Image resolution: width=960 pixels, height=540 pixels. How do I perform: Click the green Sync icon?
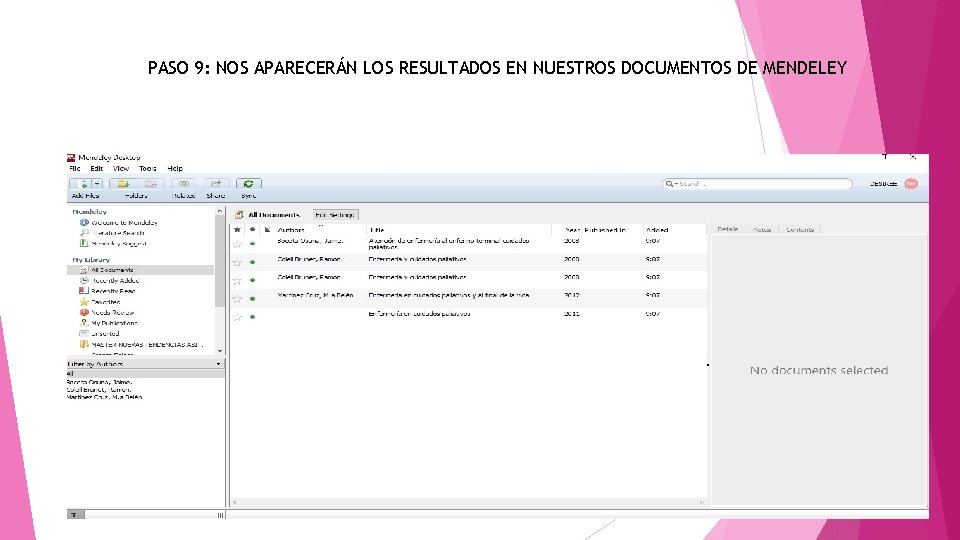(x=249, y=184)
